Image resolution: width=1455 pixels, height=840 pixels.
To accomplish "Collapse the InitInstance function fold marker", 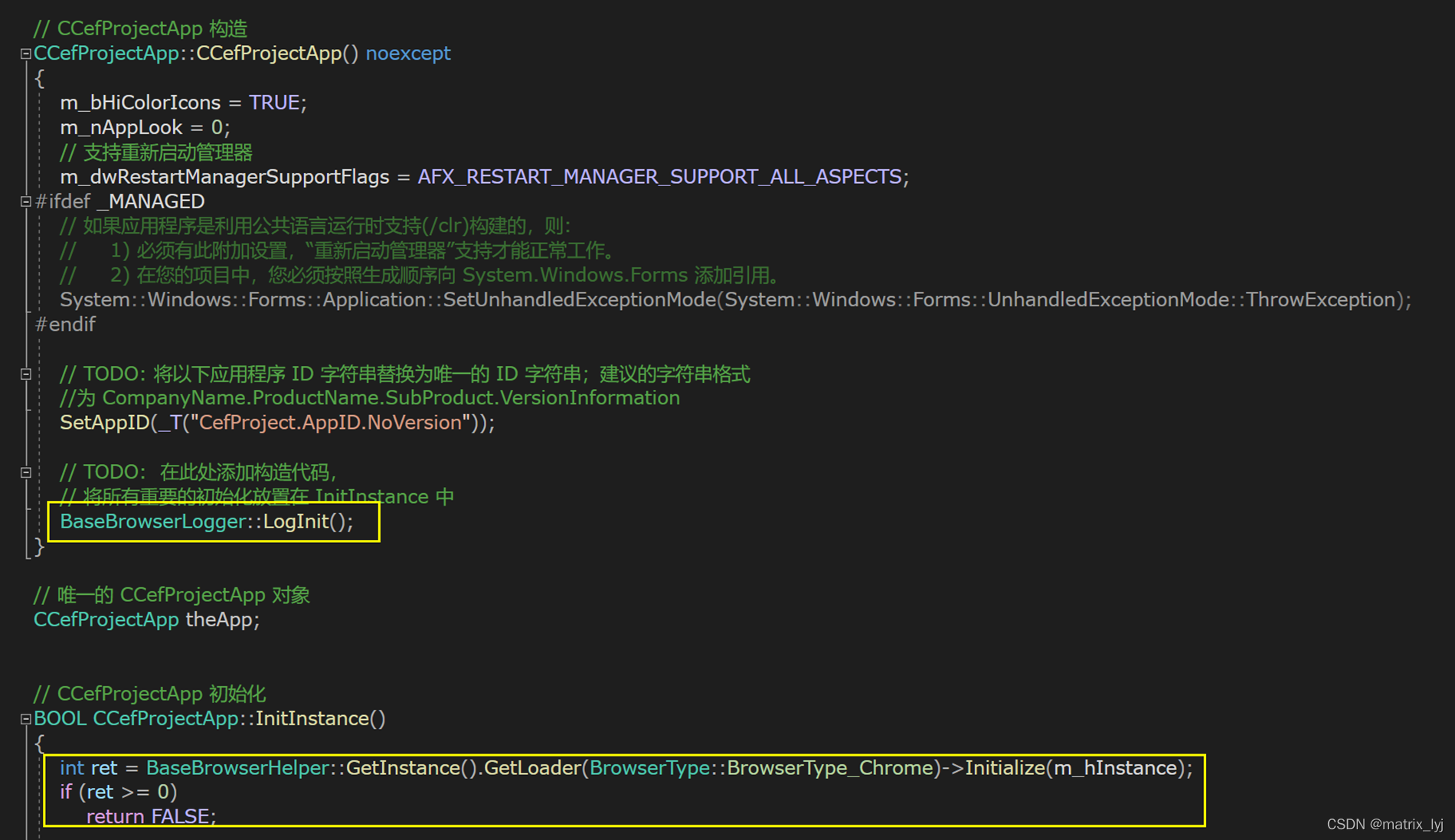I will click(x=25, y=719).
